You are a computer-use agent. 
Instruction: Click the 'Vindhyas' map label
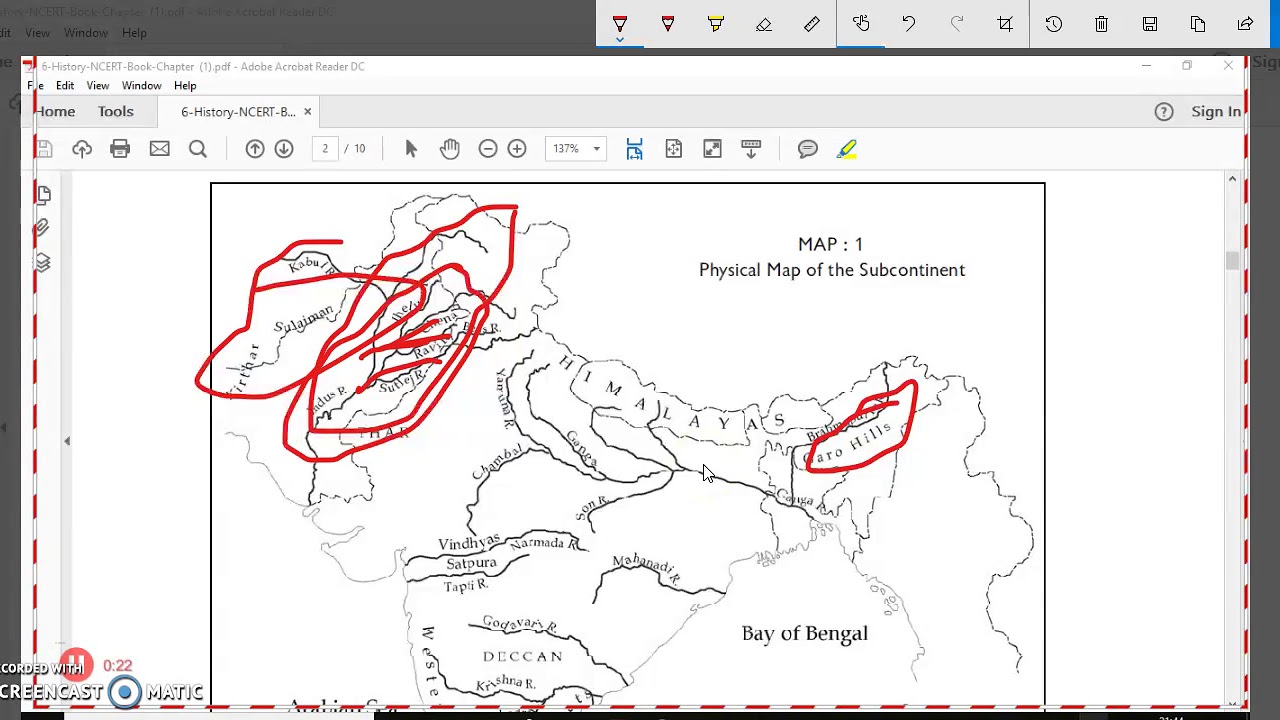click(469, 543)
